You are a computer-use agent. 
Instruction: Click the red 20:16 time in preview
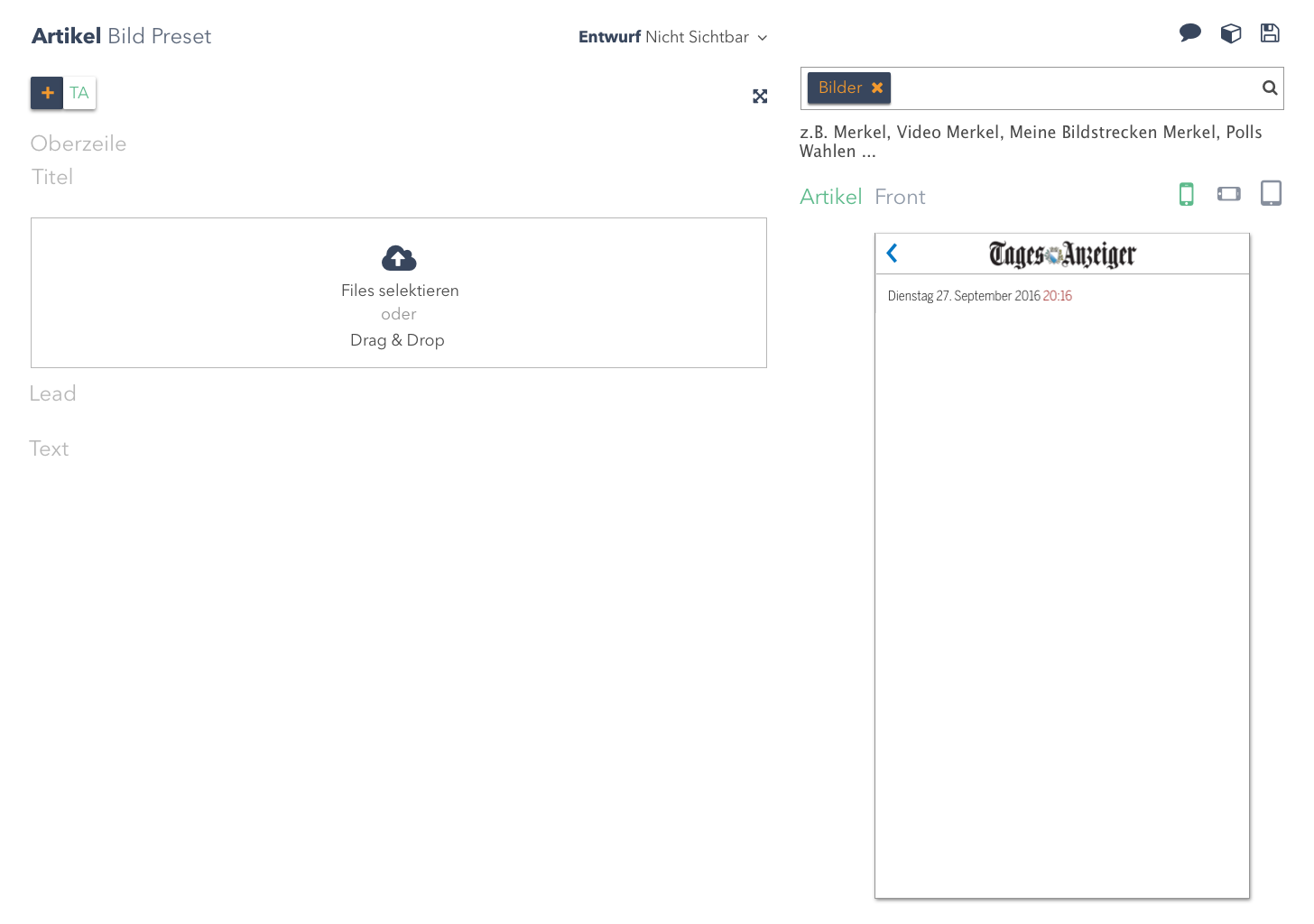click(1058, 296)
